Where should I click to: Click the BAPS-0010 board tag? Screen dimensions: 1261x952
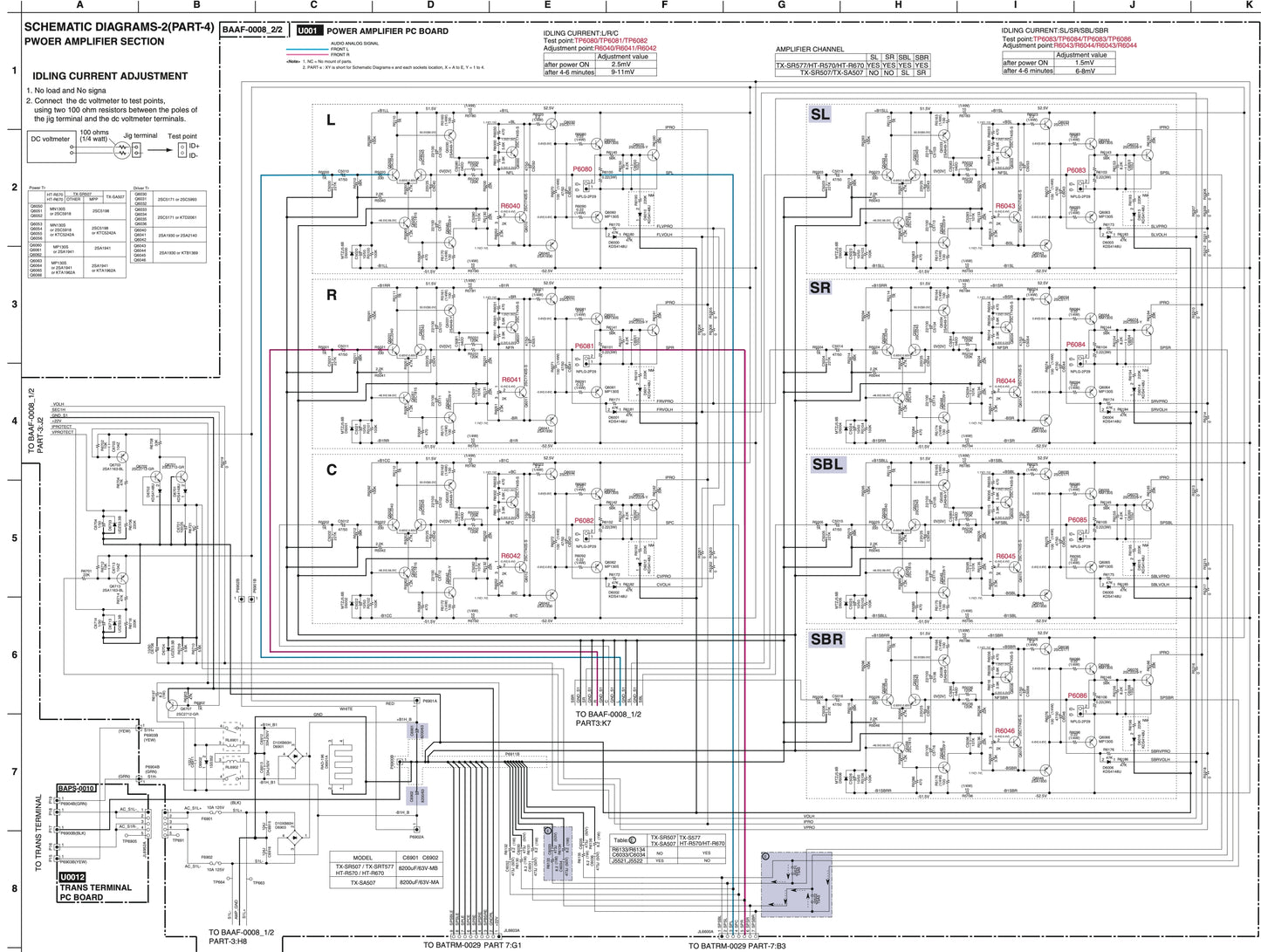pyautogui.click(x=77, y=788)
